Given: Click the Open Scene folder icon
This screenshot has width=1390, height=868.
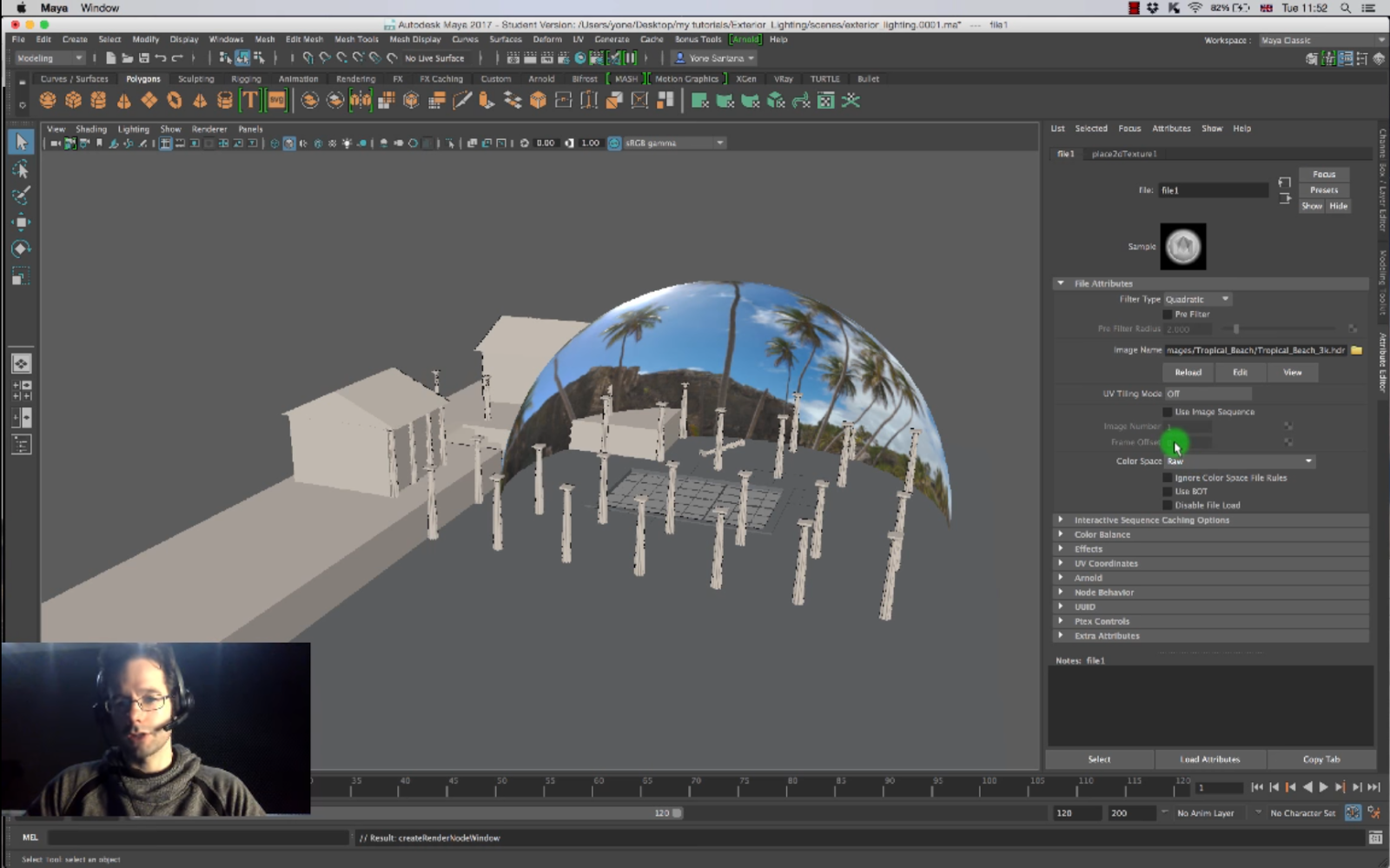Looking at the screenshot, I should tap(127, 58).
